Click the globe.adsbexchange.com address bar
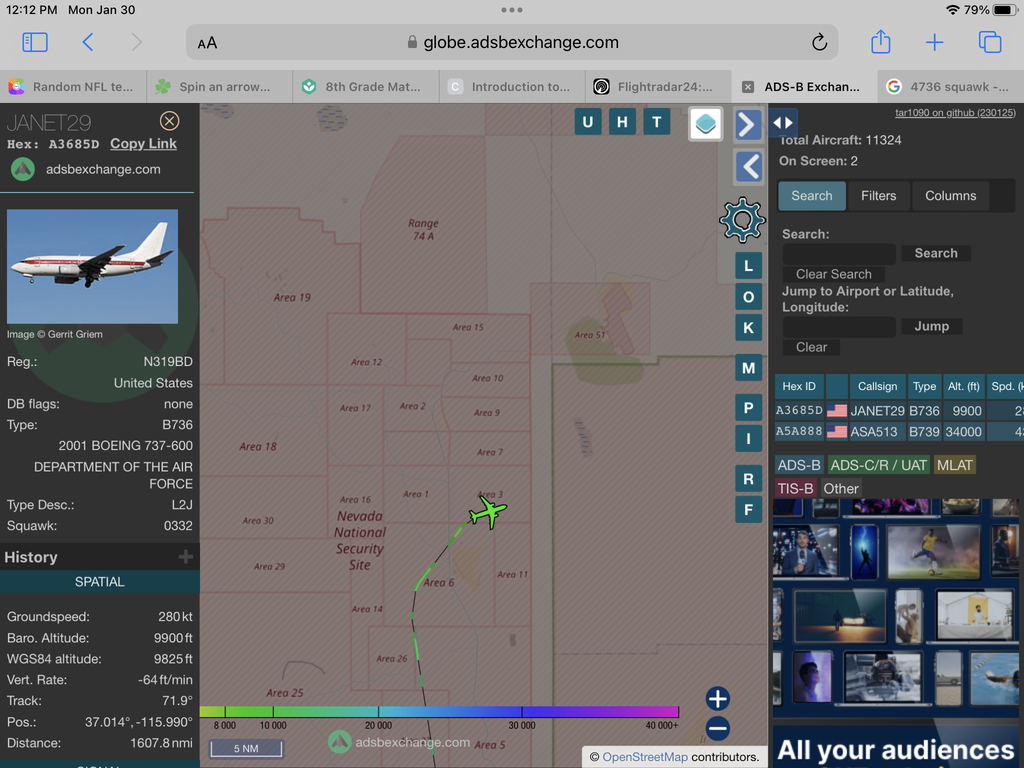This screenshot has width=1024, height=768. [512, 42]
